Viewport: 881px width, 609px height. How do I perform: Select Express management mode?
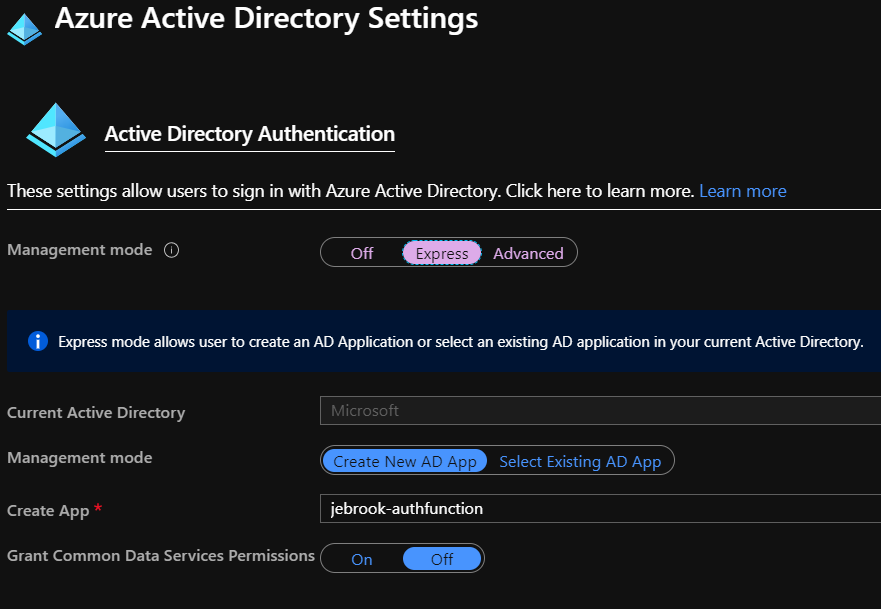click(442, 254)
